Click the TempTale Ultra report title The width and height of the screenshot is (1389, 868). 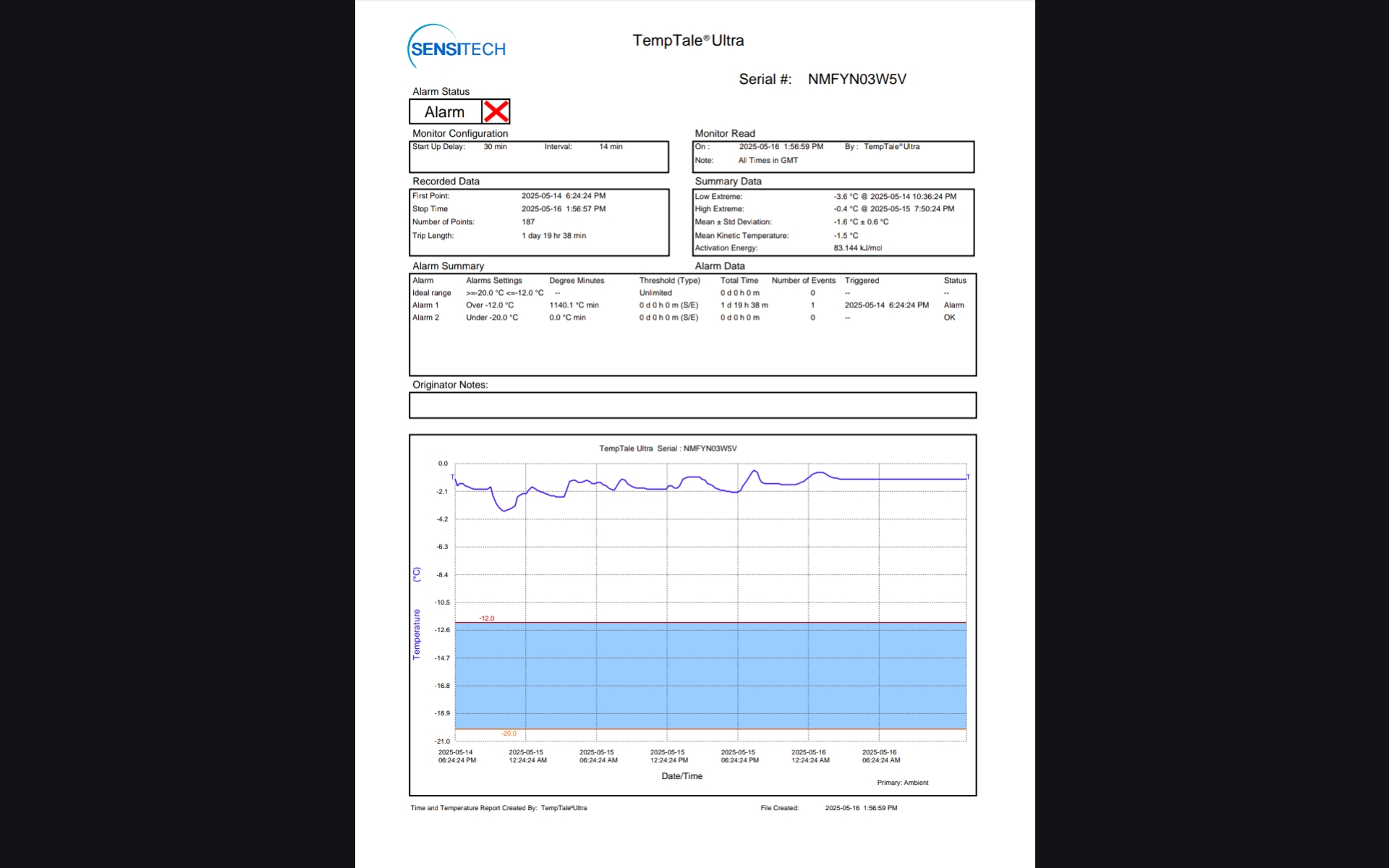pos(688,41)
